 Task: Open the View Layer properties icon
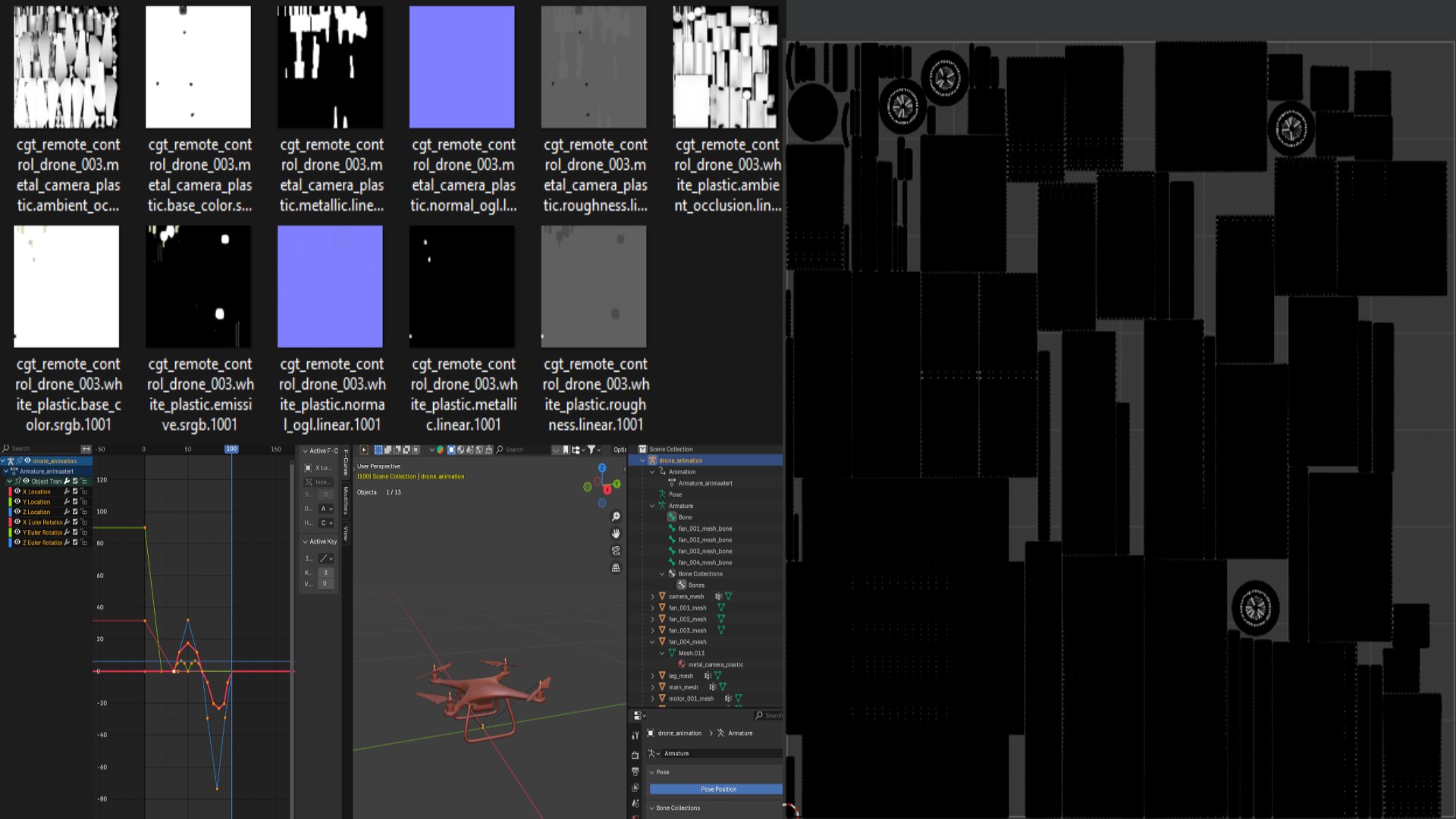[635, 787]
